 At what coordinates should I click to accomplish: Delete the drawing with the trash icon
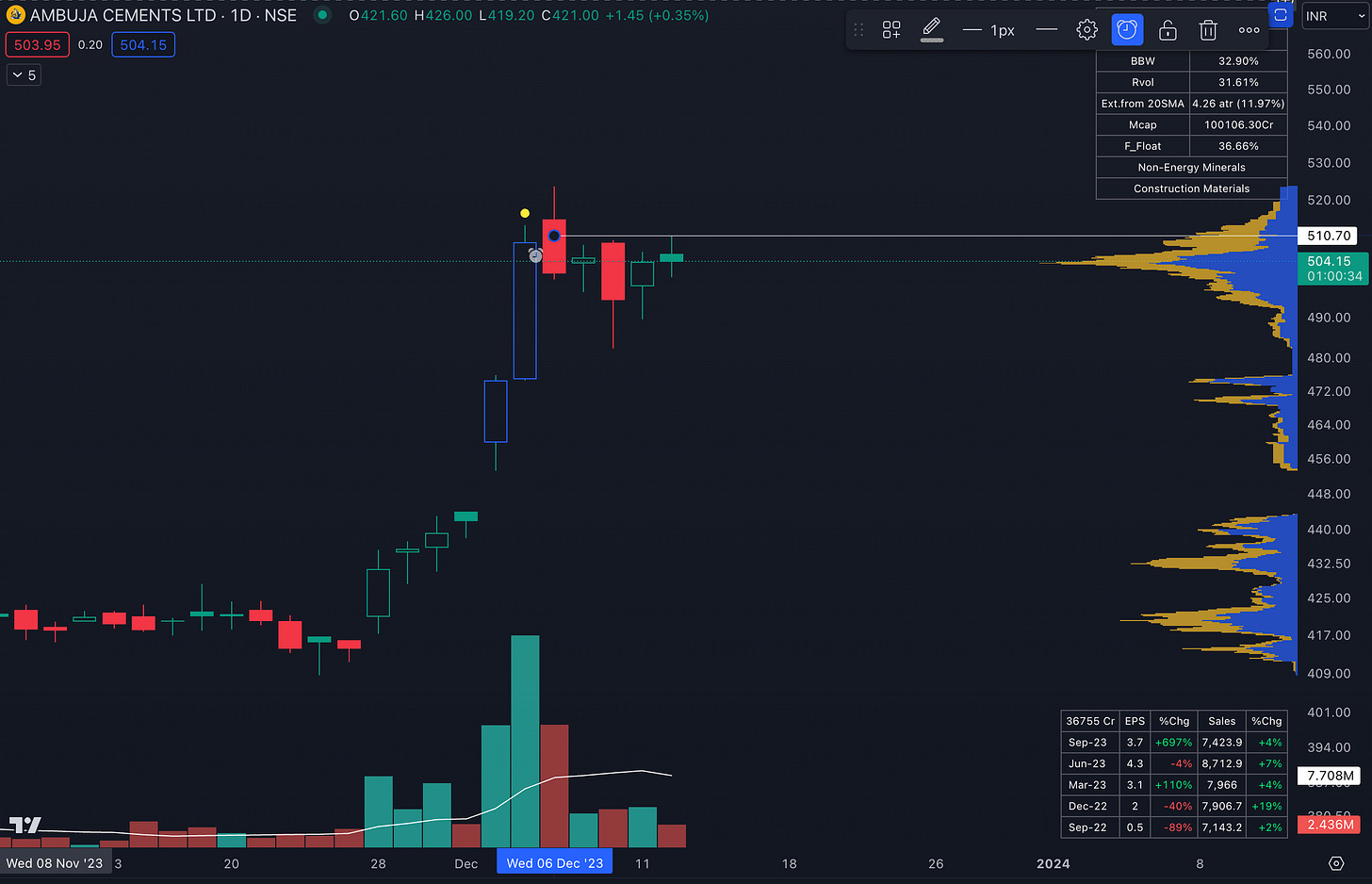tap(1208, 30)
